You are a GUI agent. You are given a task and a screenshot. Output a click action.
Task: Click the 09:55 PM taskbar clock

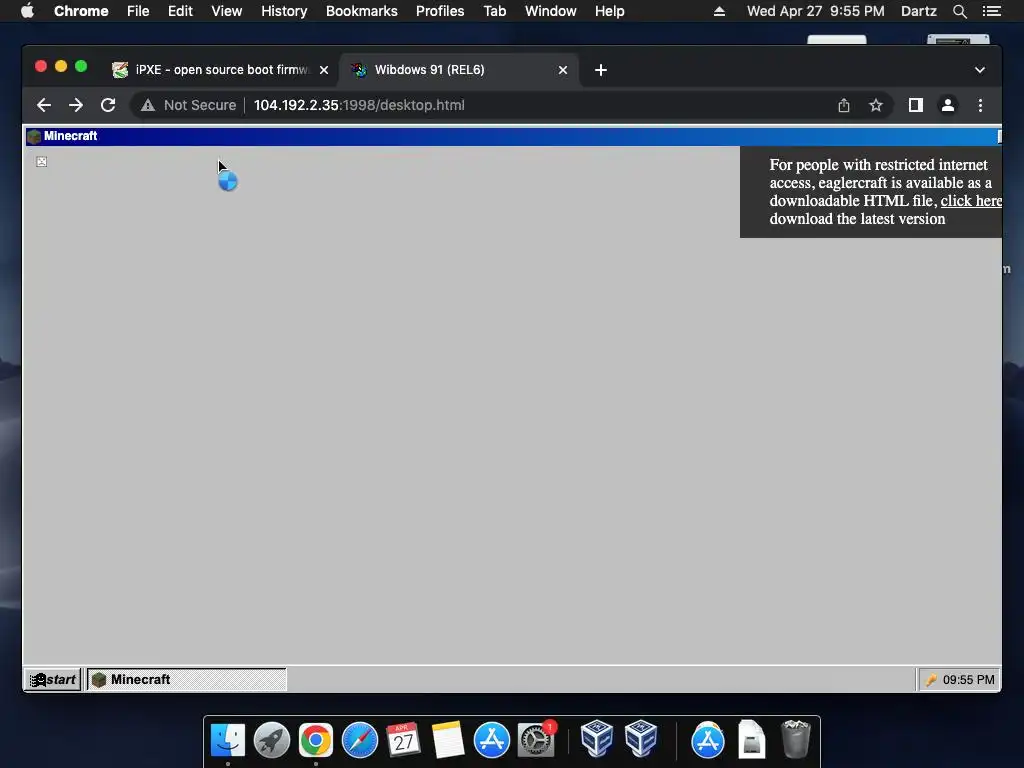[968, 680]
